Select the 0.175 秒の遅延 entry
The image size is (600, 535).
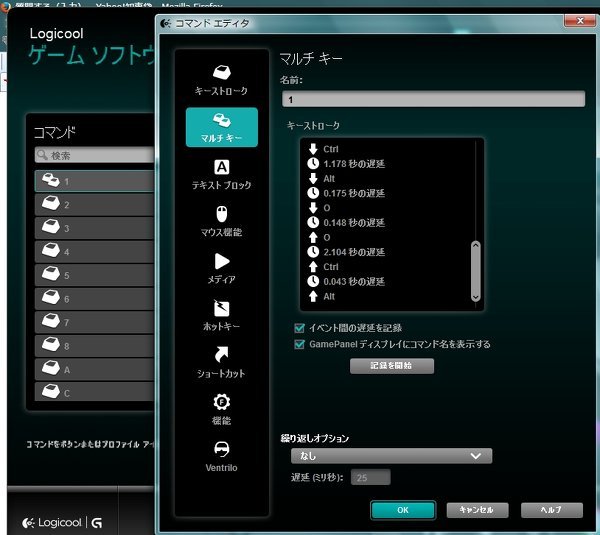[346, 193]
